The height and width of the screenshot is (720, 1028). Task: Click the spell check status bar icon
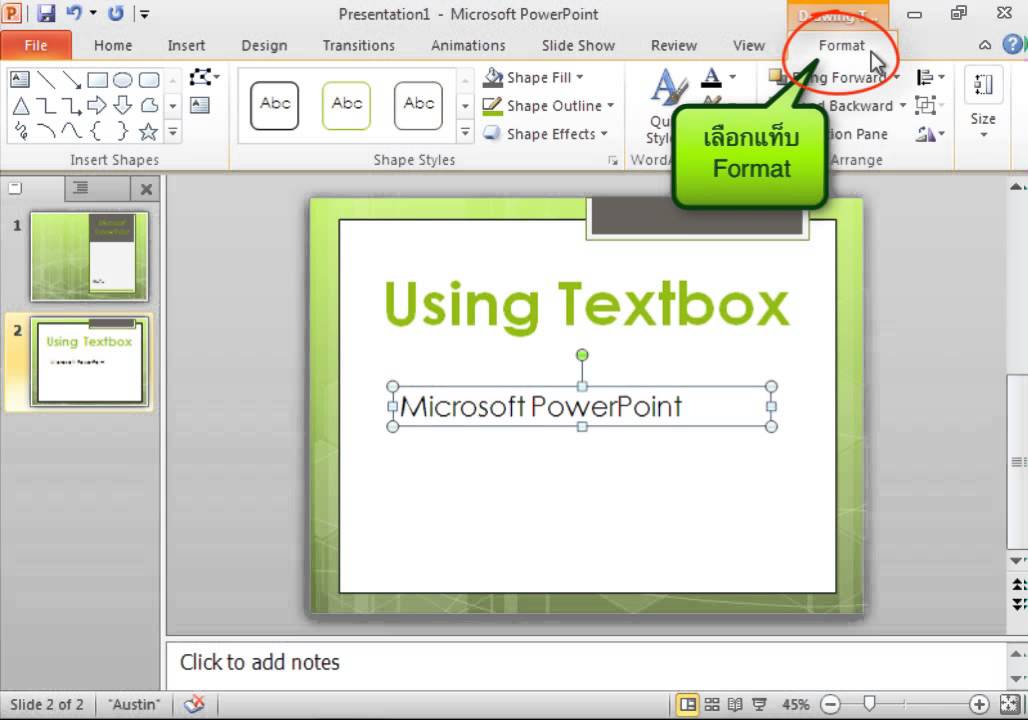[194, 704]
